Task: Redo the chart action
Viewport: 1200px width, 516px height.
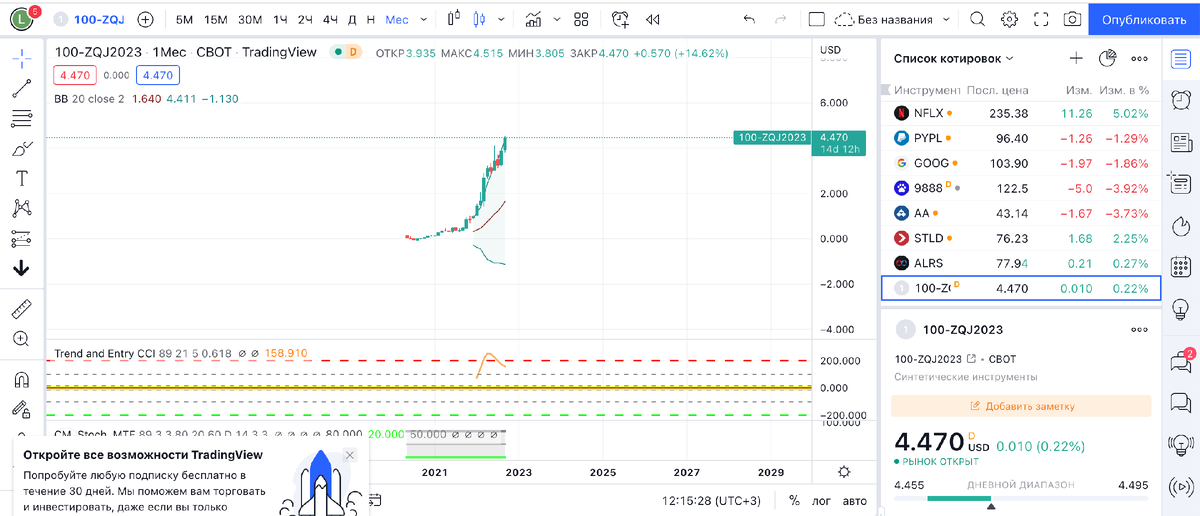Action: (x=781, y=19)
